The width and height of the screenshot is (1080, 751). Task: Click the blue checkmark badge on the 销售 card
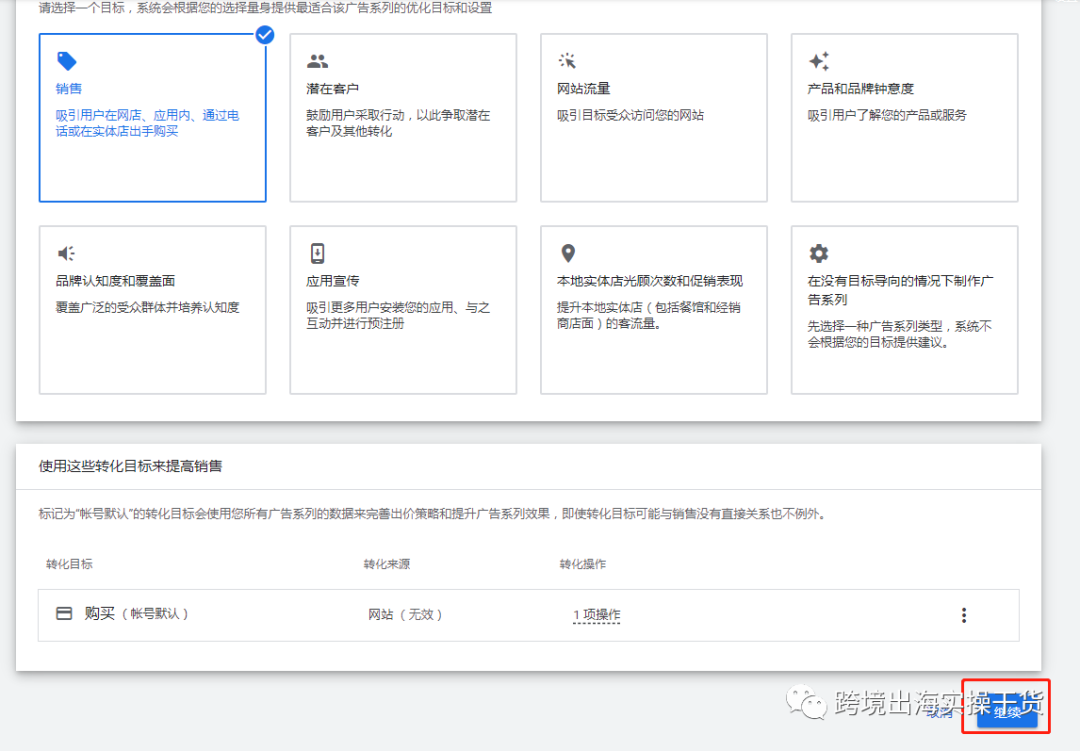264,35
